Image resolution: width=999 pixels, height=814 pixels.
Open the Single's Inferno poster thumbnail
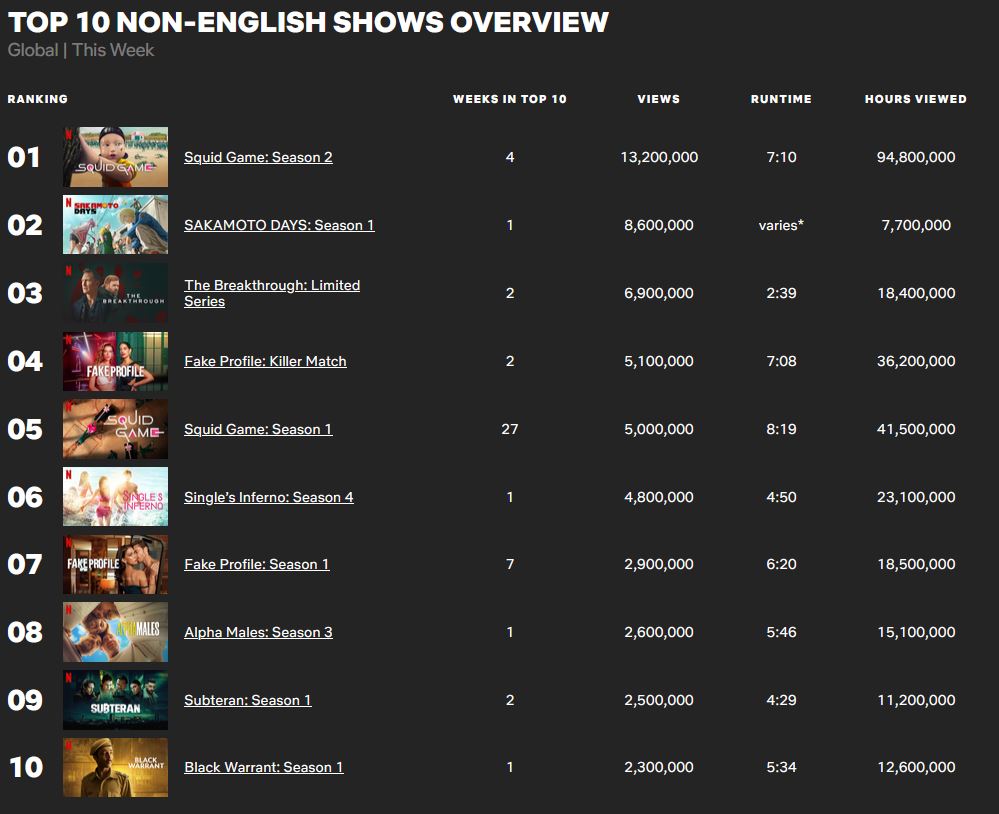pos(115,497)
